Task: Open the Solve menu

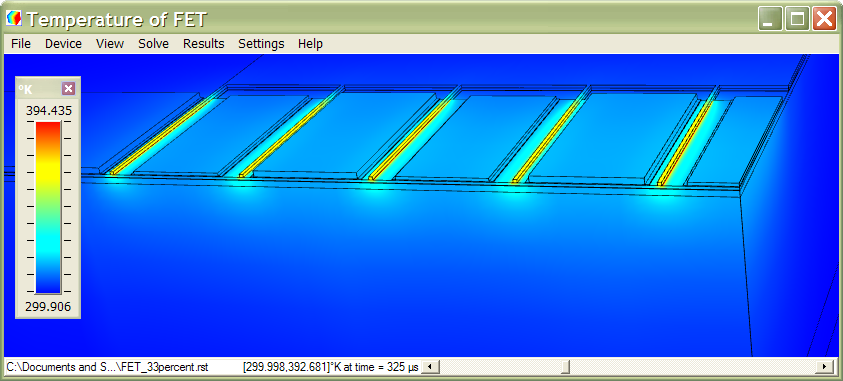Action: 153,44
